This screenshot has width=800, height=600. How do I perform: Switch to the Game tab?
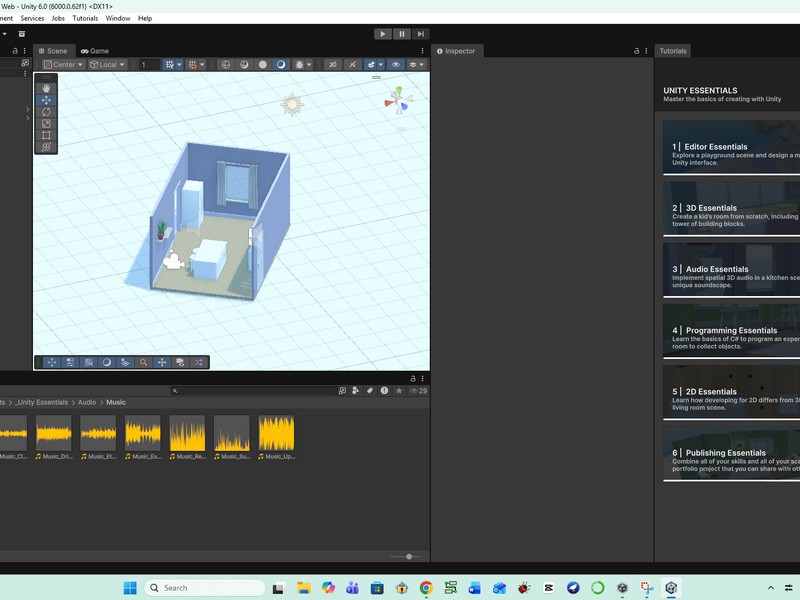click(95, 51)
